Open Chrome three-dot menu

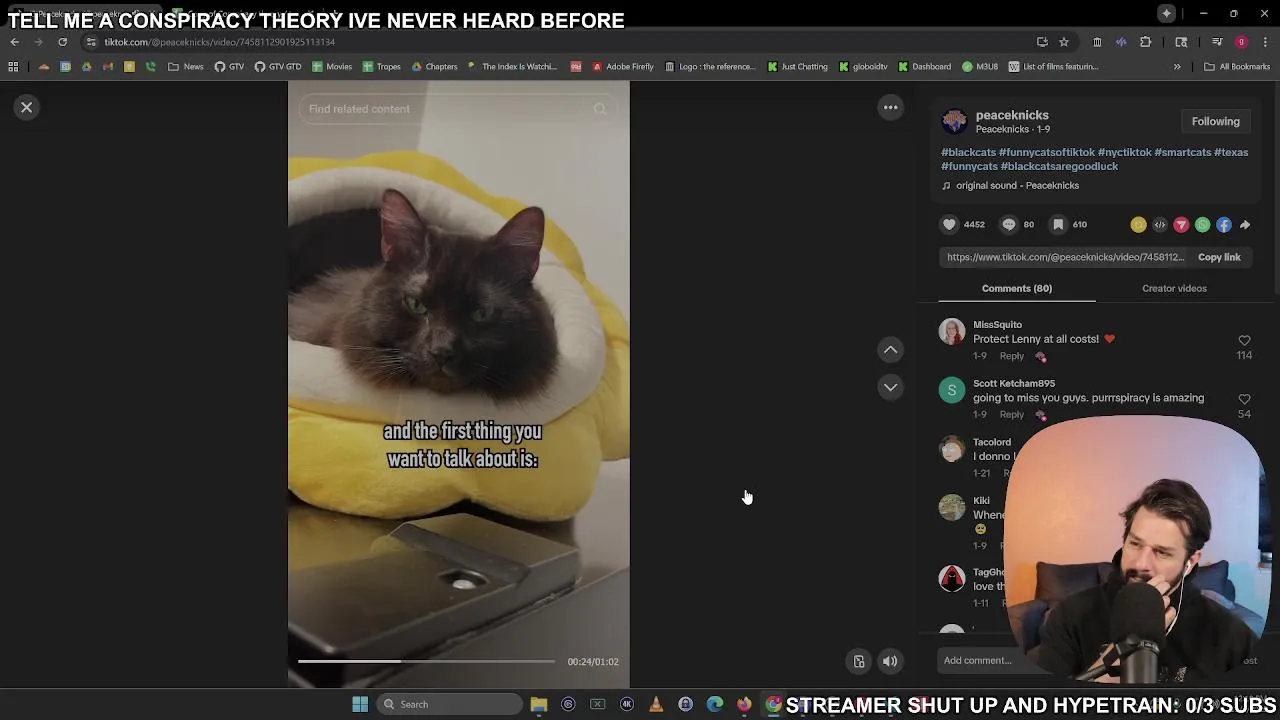point(1266,42)
